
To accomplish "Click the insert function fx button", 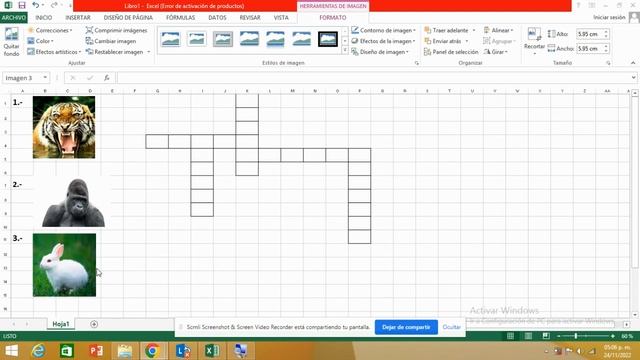I will click(107, 78).
